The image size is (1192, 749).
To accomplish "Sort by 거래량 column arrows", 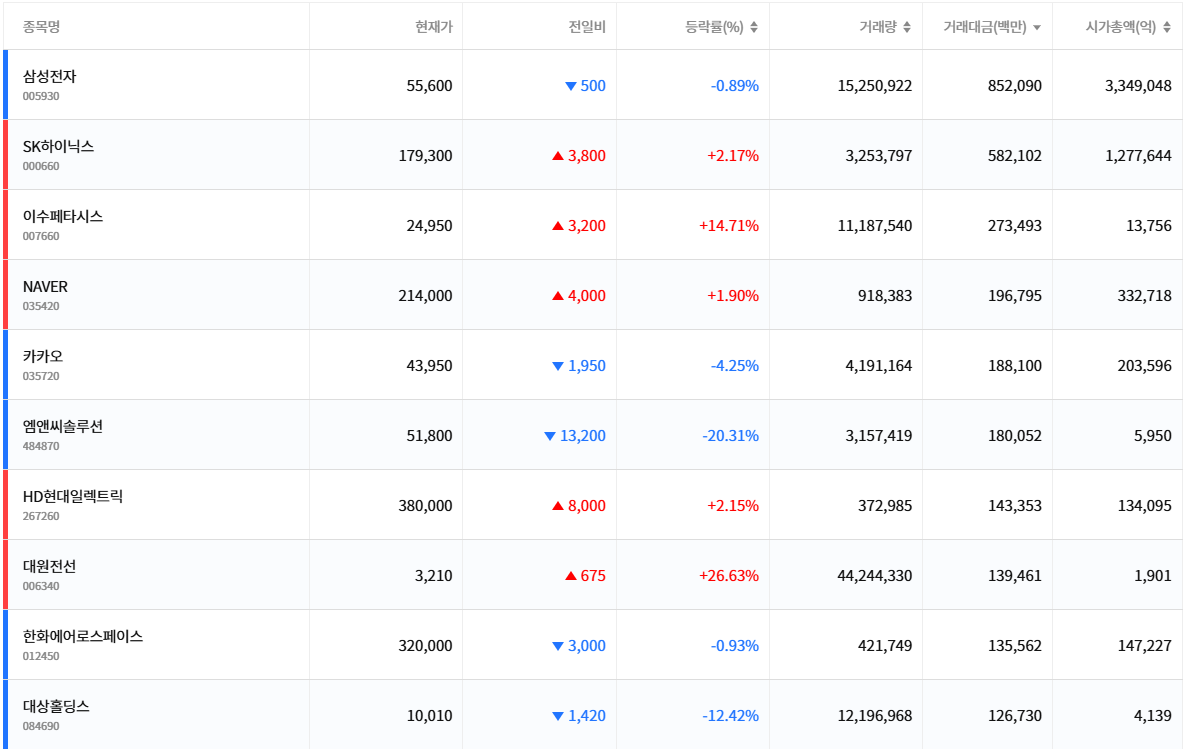I will click(x=907, y=27).
